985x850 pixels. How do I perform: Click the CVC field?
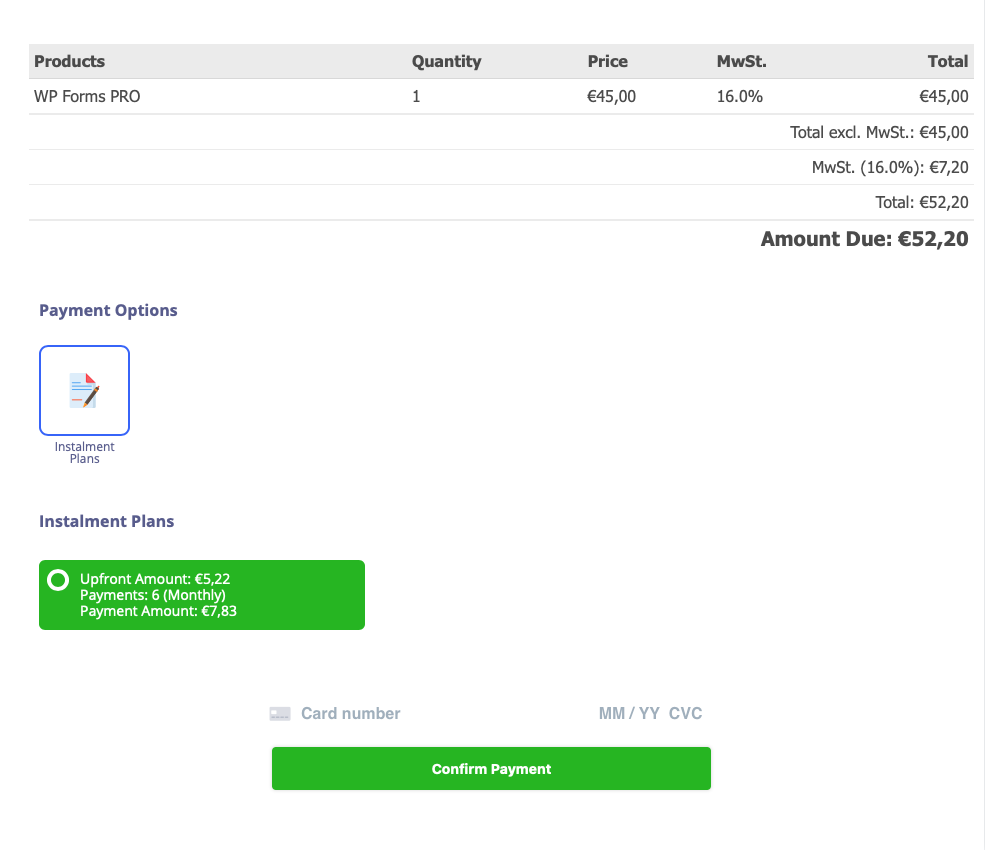click(x=685, y=714)
